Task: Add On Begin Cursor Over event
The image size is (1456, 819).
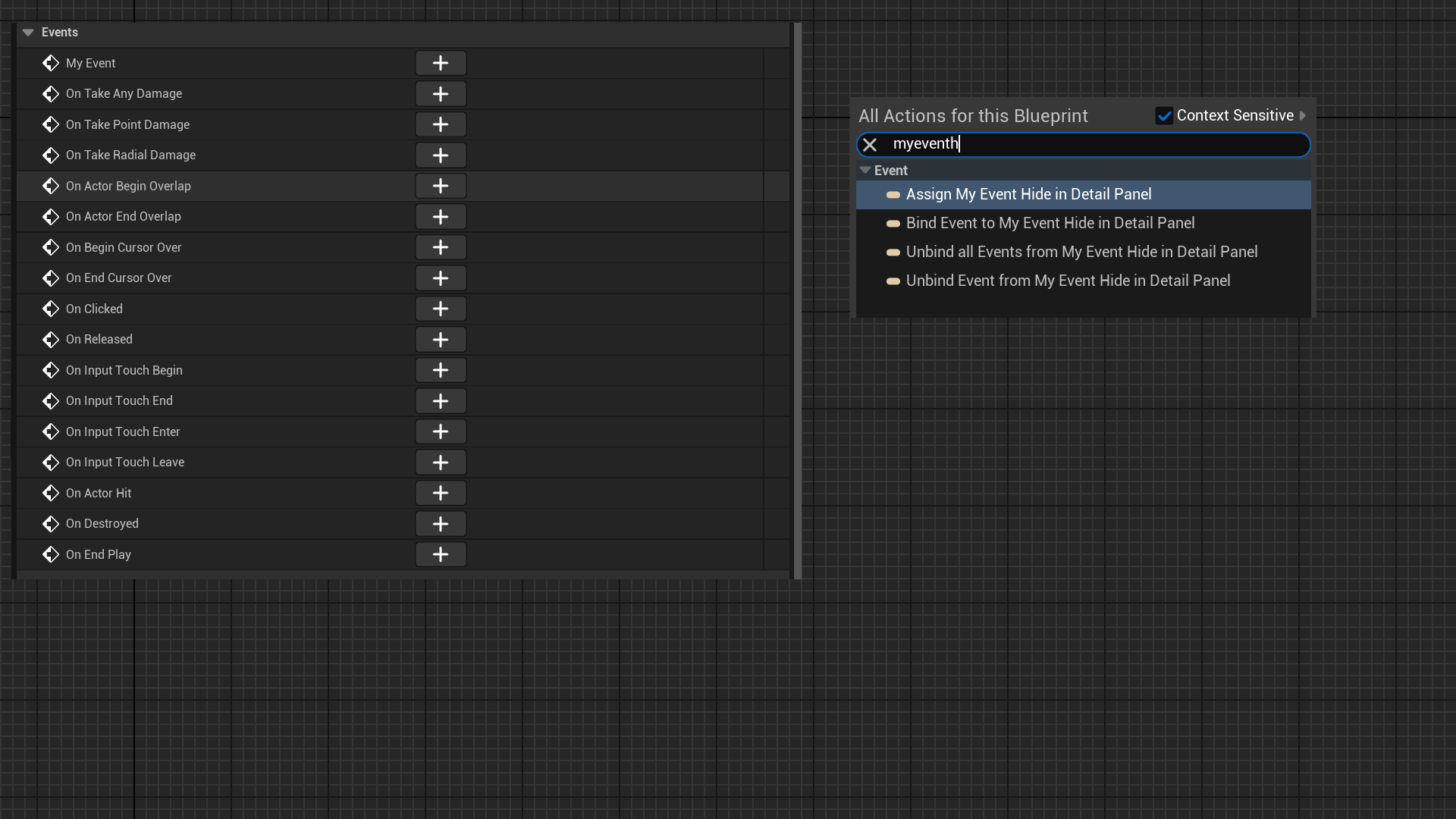Action: (441, 247)
